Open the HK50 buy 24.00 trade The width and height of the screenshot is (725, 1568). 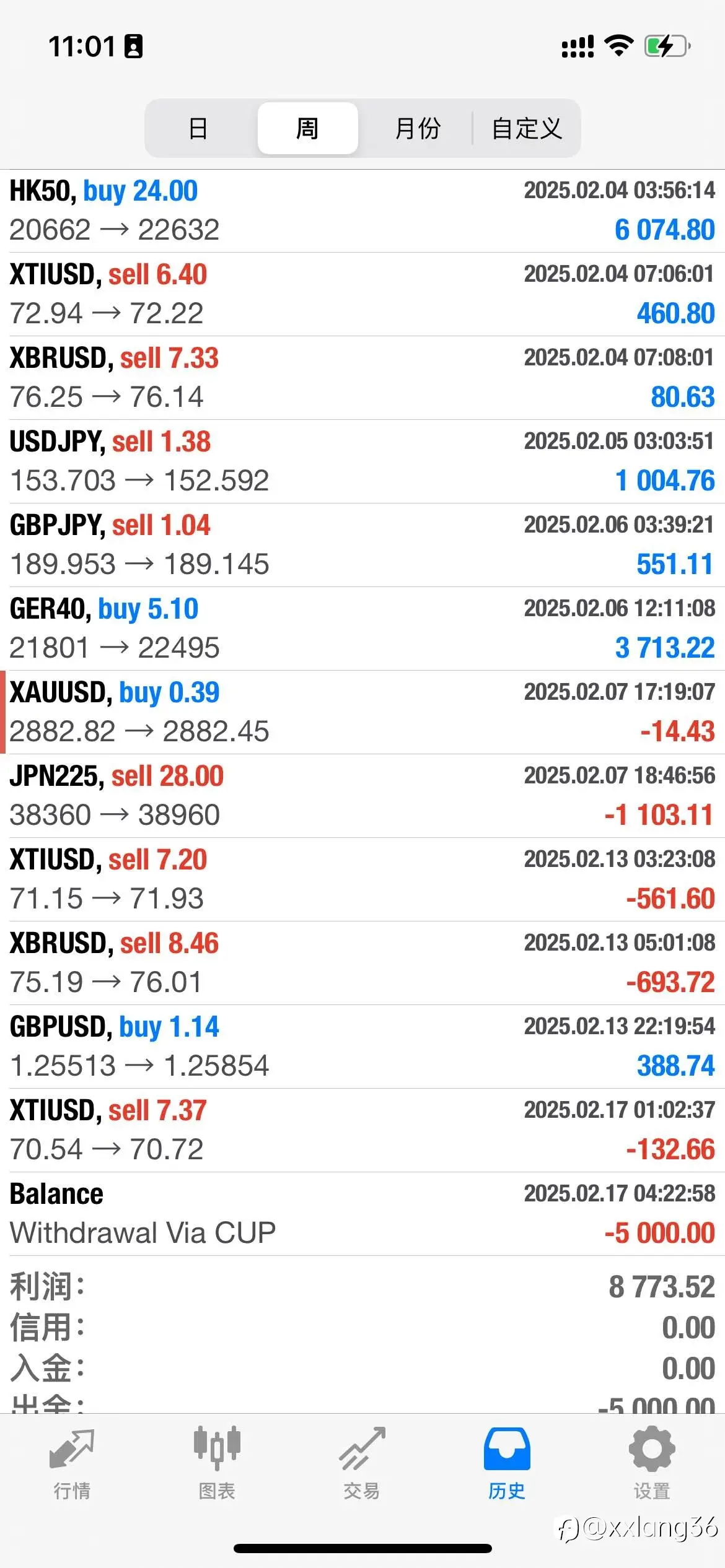click(362, 211)
